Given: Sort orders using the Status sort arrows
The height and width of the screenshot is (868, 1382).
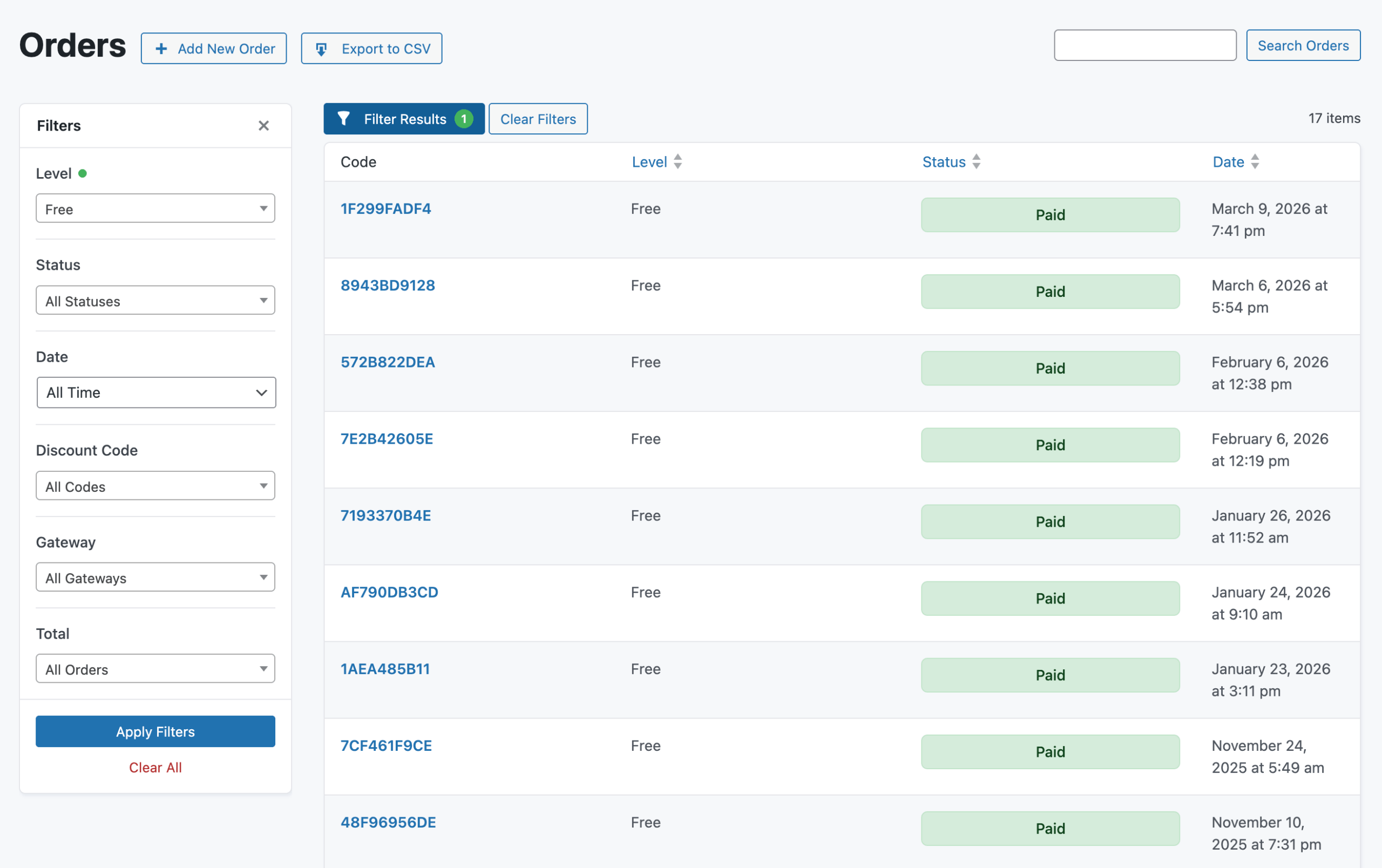Looking at the screenshot, I should click(x=975, y=162).
